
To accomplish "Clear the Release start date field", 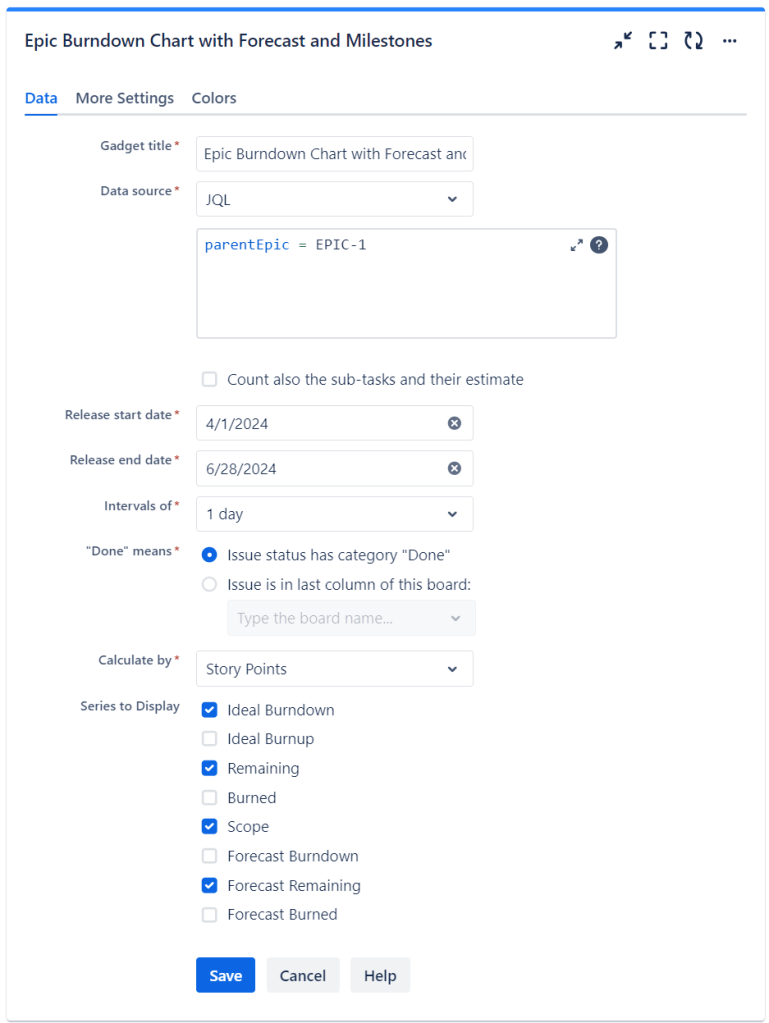I will pos(455,423).
